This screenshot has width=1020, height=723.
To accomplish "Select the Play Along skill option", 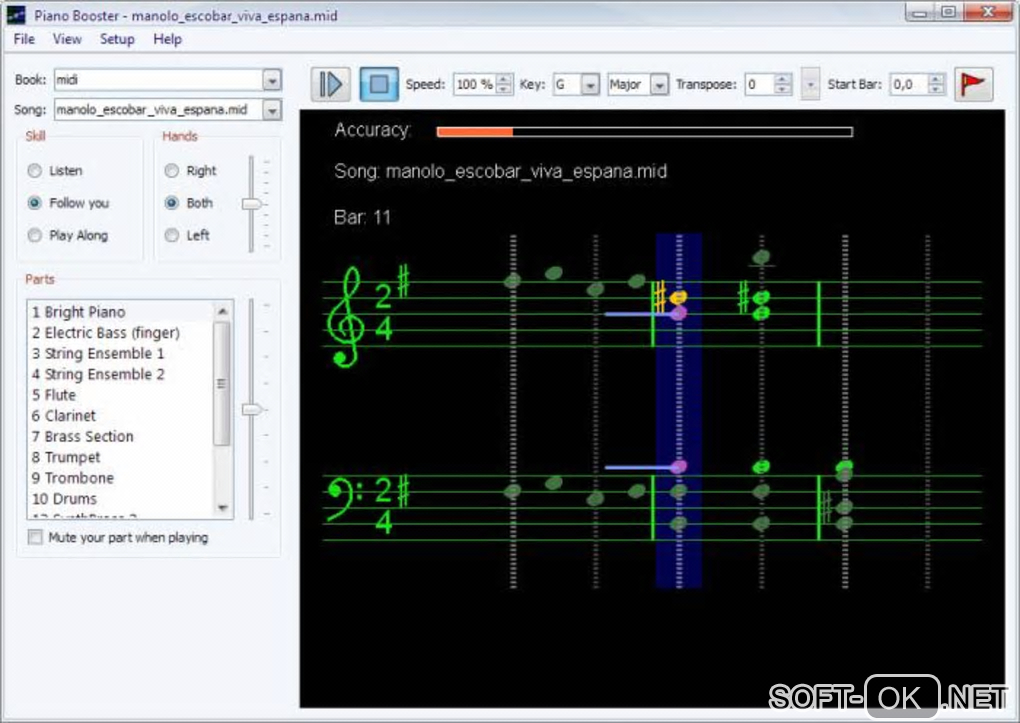I will click(x=35, y=235).
